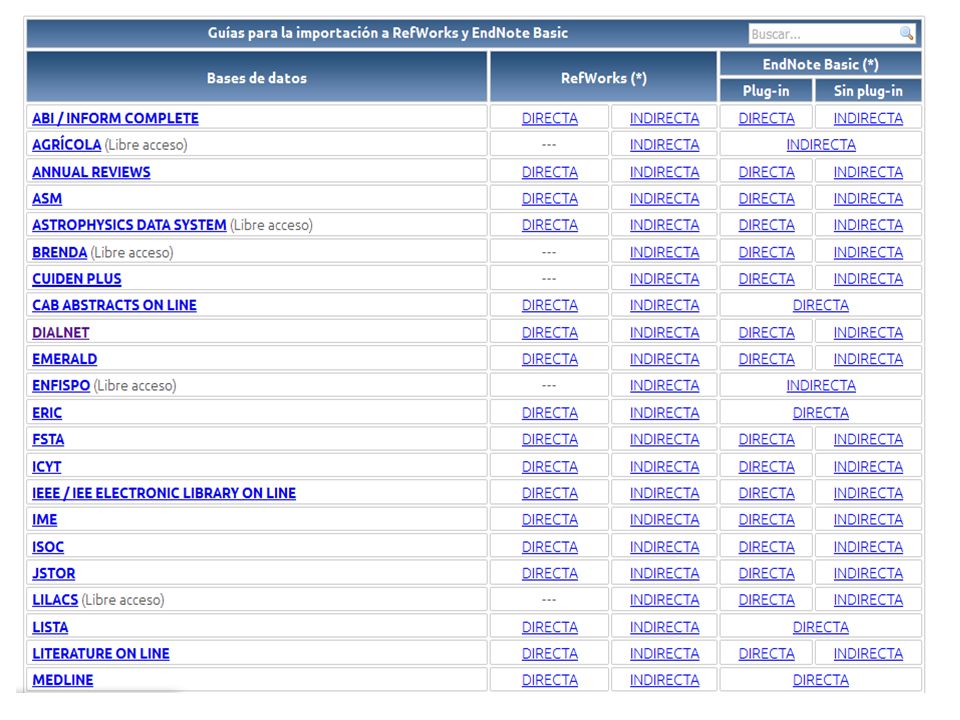Screen dimensions: 960x720
Task: Open the LITERATURE ON LINE database link
Action: click(x=101, y=654)
